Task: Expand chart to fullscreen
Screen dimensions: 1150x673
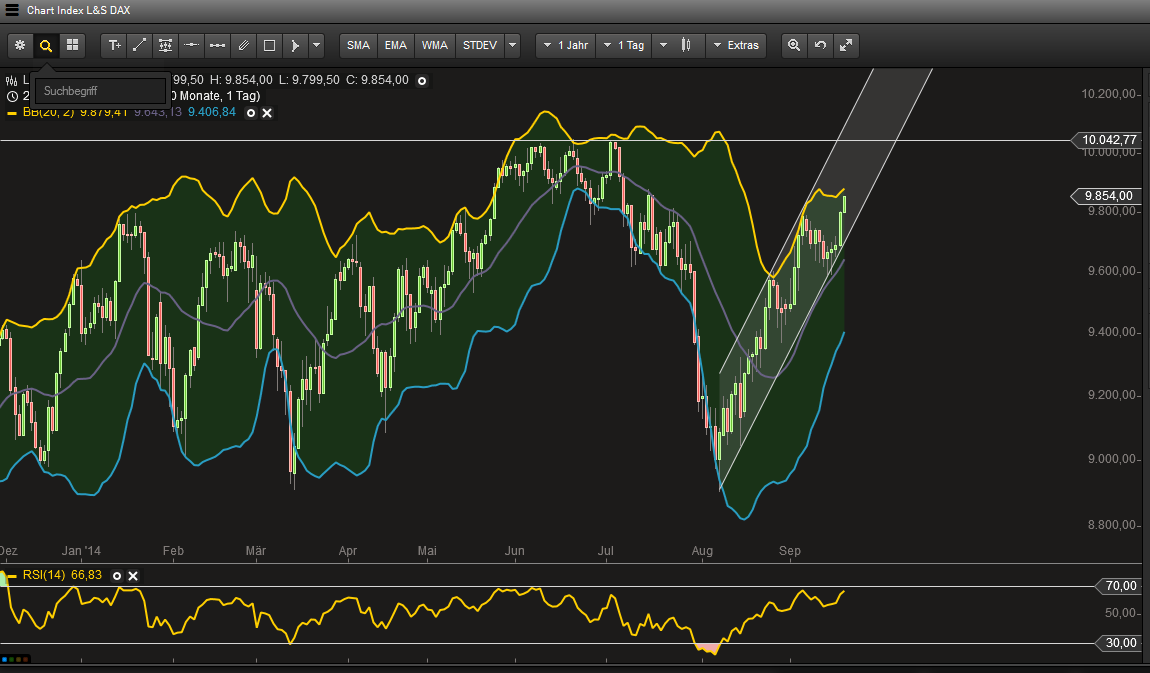Action: (846, 45)
